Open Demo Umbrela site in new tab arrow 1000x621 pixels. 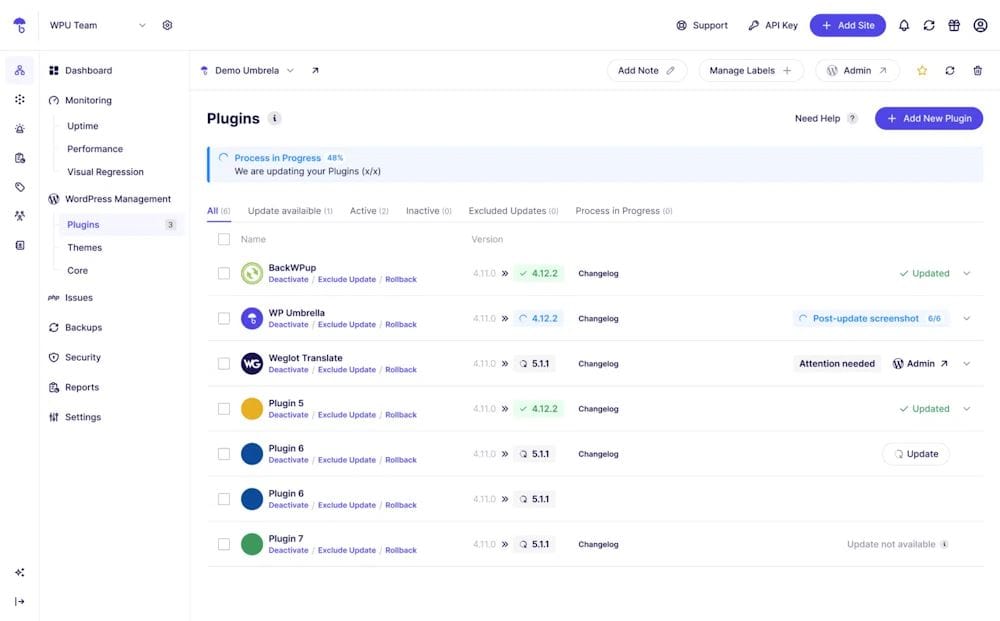(315, 71)
